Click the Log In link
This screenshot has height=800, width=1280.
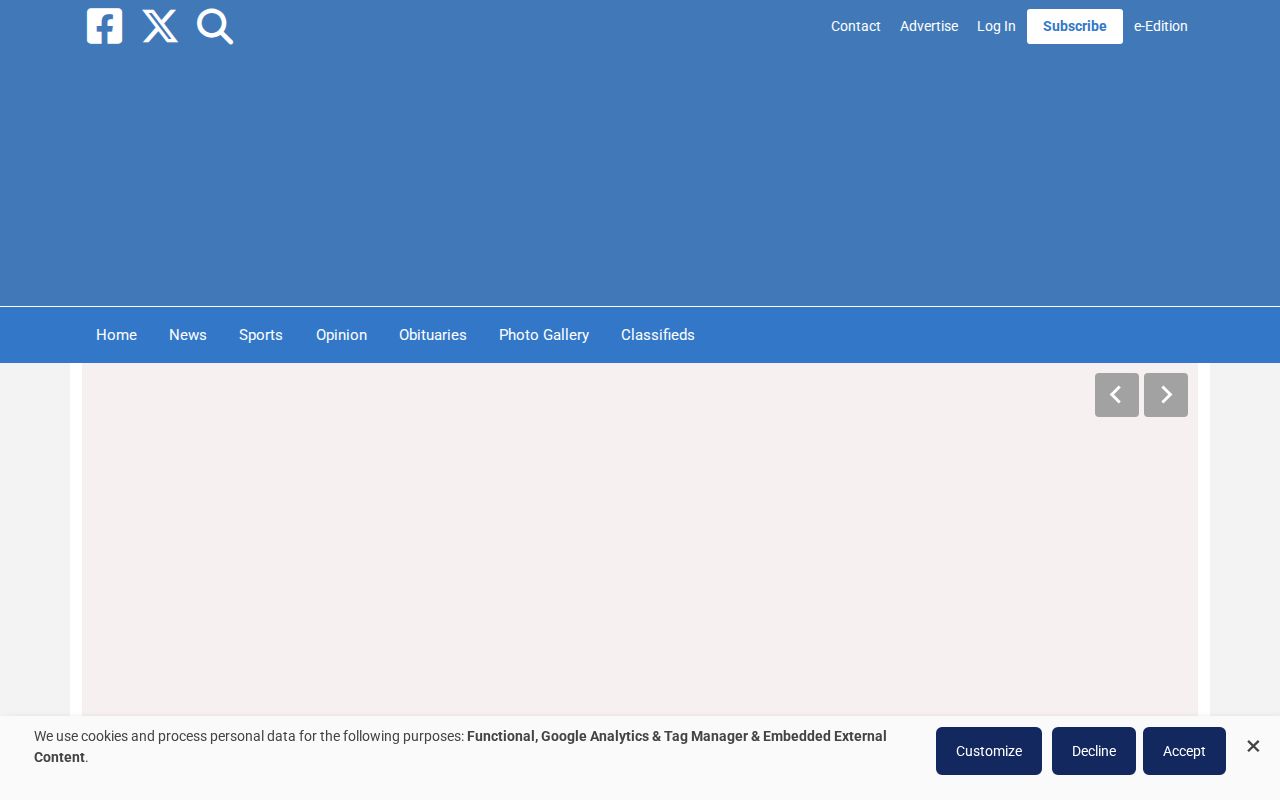[996, 26]
